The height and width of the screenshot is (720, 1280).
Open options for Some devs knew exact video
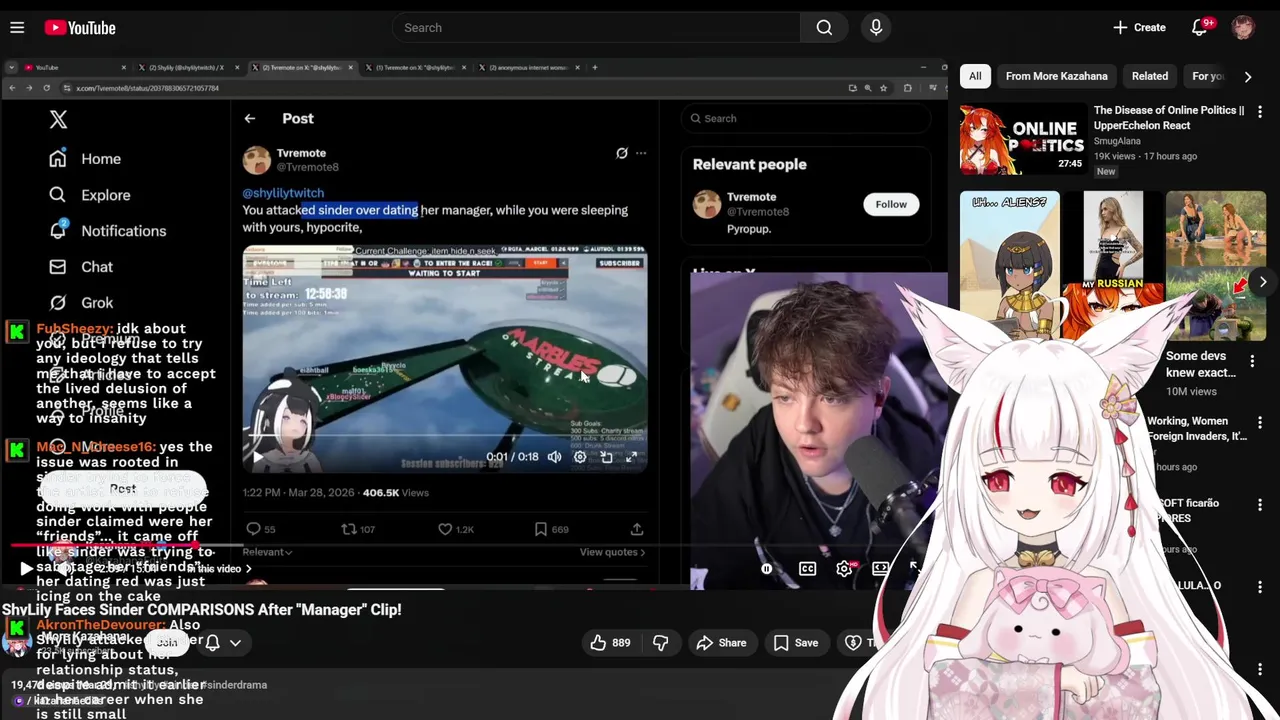pos(1252,361)
